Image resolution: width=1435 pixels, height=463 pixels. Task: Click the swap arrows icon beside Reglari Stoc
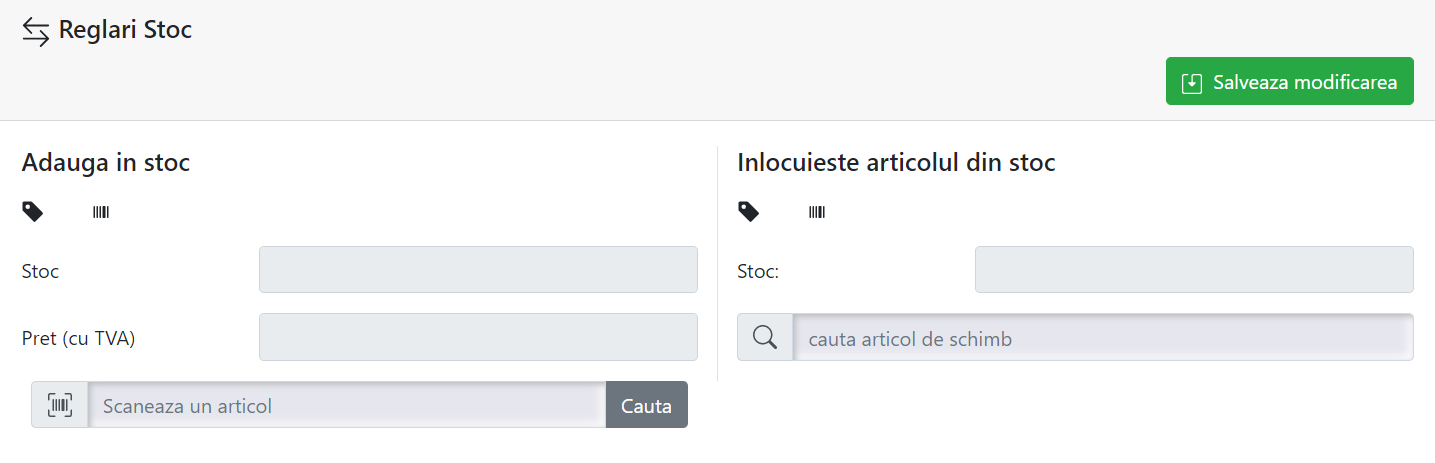coord(36,32)
